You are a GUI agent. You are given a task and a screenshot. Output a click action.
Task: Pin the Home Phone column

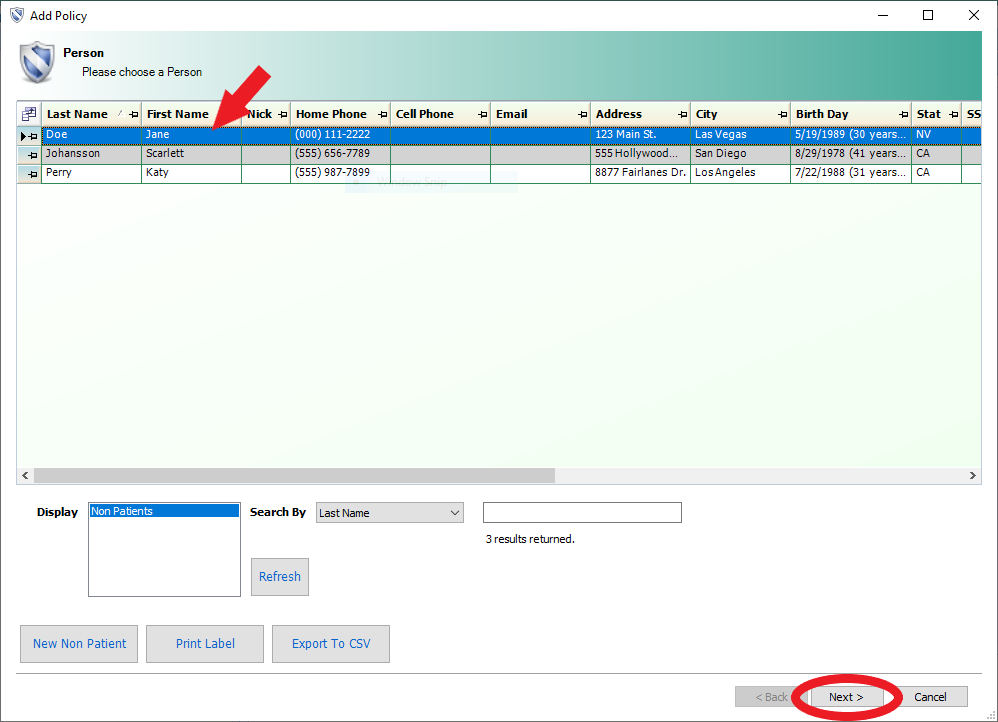pyautogui.click(x=383, y=115)
